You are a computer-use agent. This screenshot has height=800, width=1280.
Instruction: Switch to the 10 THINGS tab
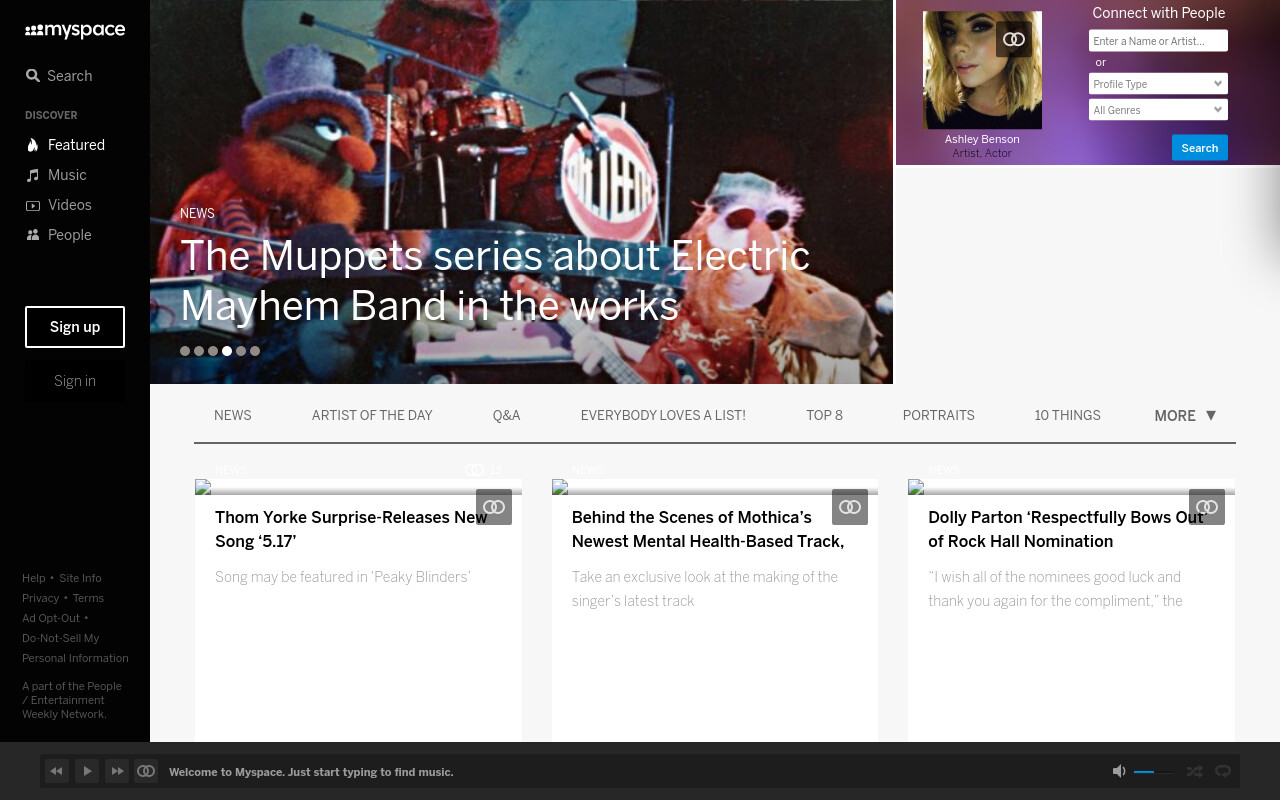click(x=1068, y=415)
